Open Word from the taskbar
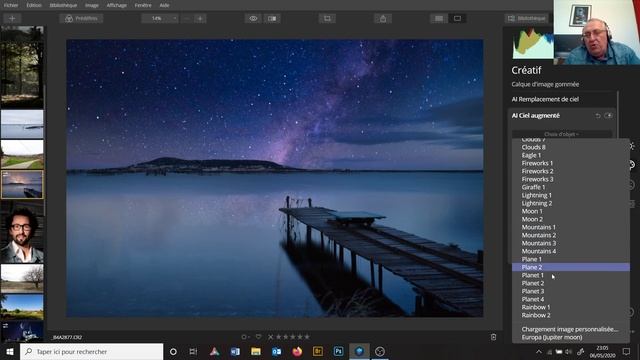Image resolution: width=640 pixels, height=360 pixels. pyautogui.click(x=235, y=351)
